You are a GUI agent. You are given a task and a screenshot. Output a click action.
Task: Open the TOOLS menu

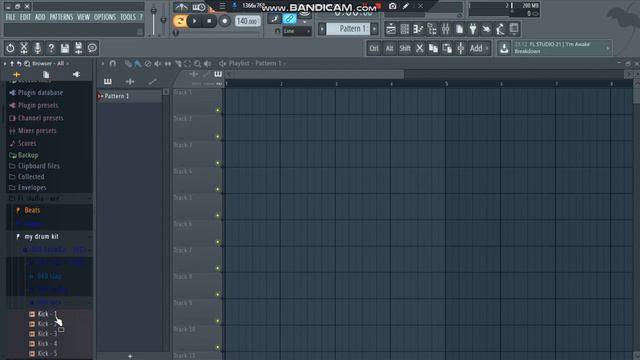click(x=128, y=17)
